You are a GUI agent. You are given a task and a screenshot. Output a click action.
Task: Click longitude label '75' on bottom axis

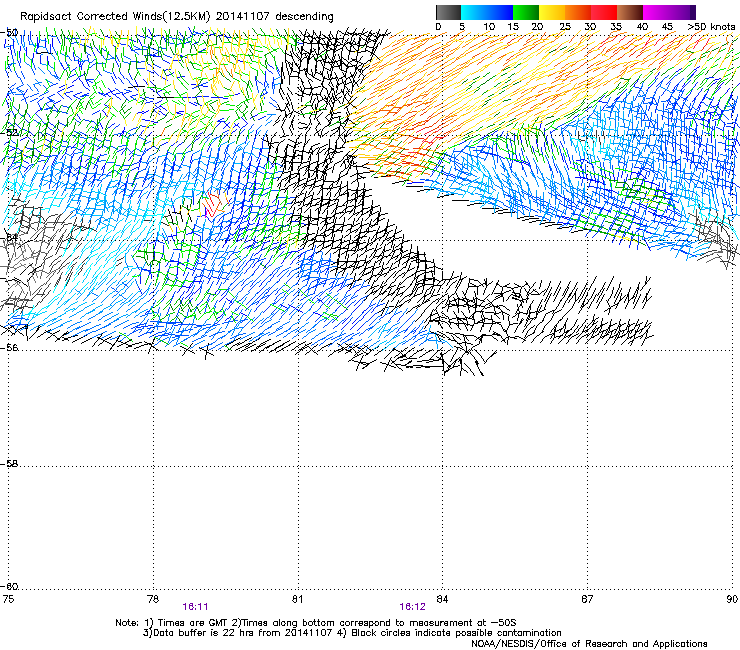pyautogui.click(x=8, y=599)
